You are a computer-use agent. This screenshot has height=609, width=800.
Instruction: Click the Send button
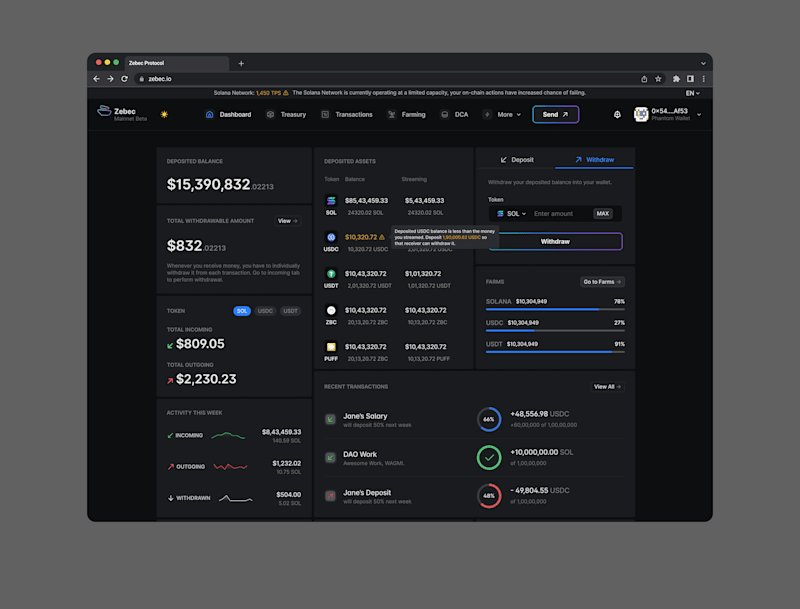pos(556,114)
